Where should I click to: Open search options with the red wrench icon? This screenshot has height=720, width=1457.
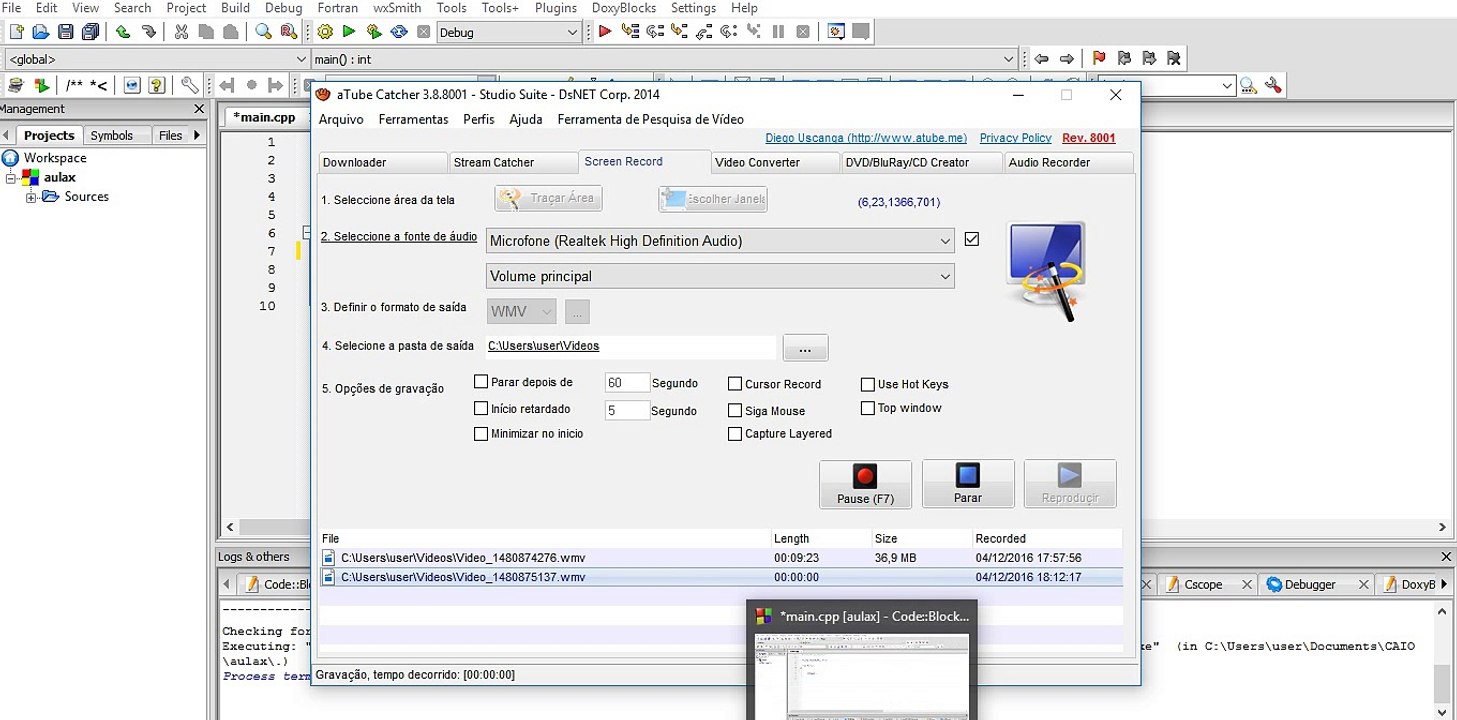[x=1274, y=86]
